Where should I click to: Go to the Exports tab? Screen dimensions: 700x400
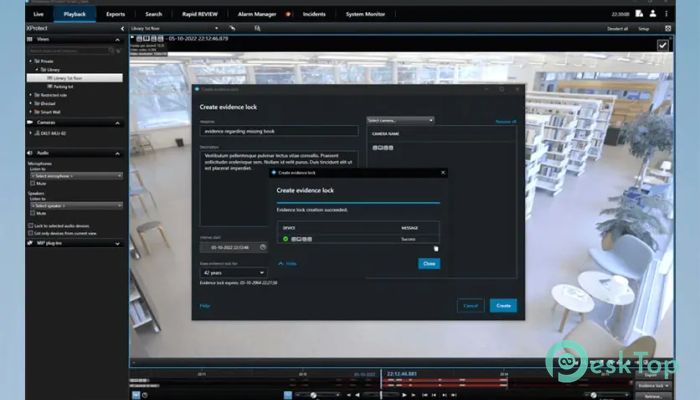click(115, 14)
